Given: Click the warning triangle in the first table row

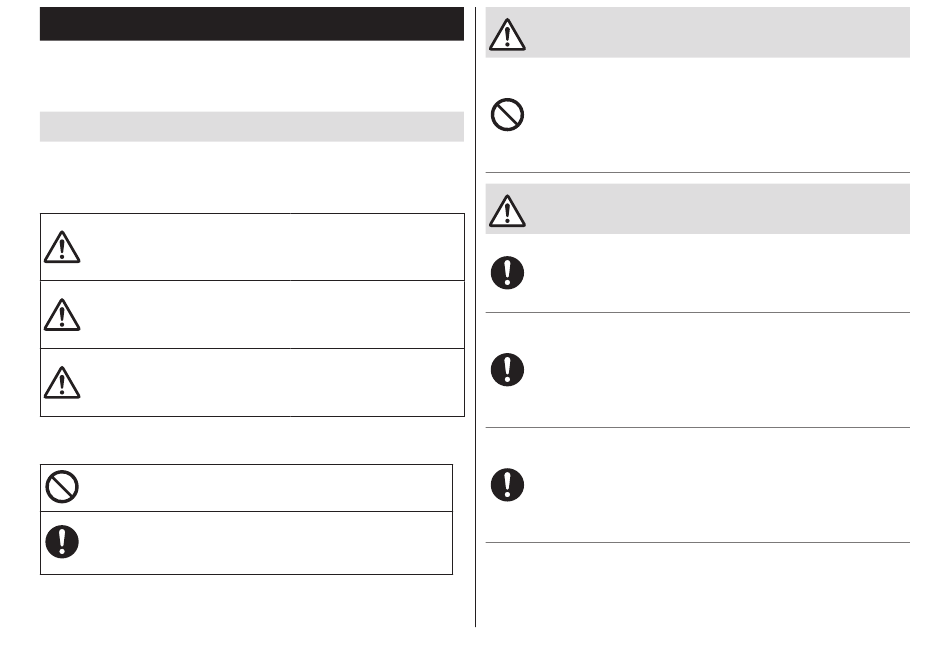Looking at the screenshot, I should [x=62, y=247].
